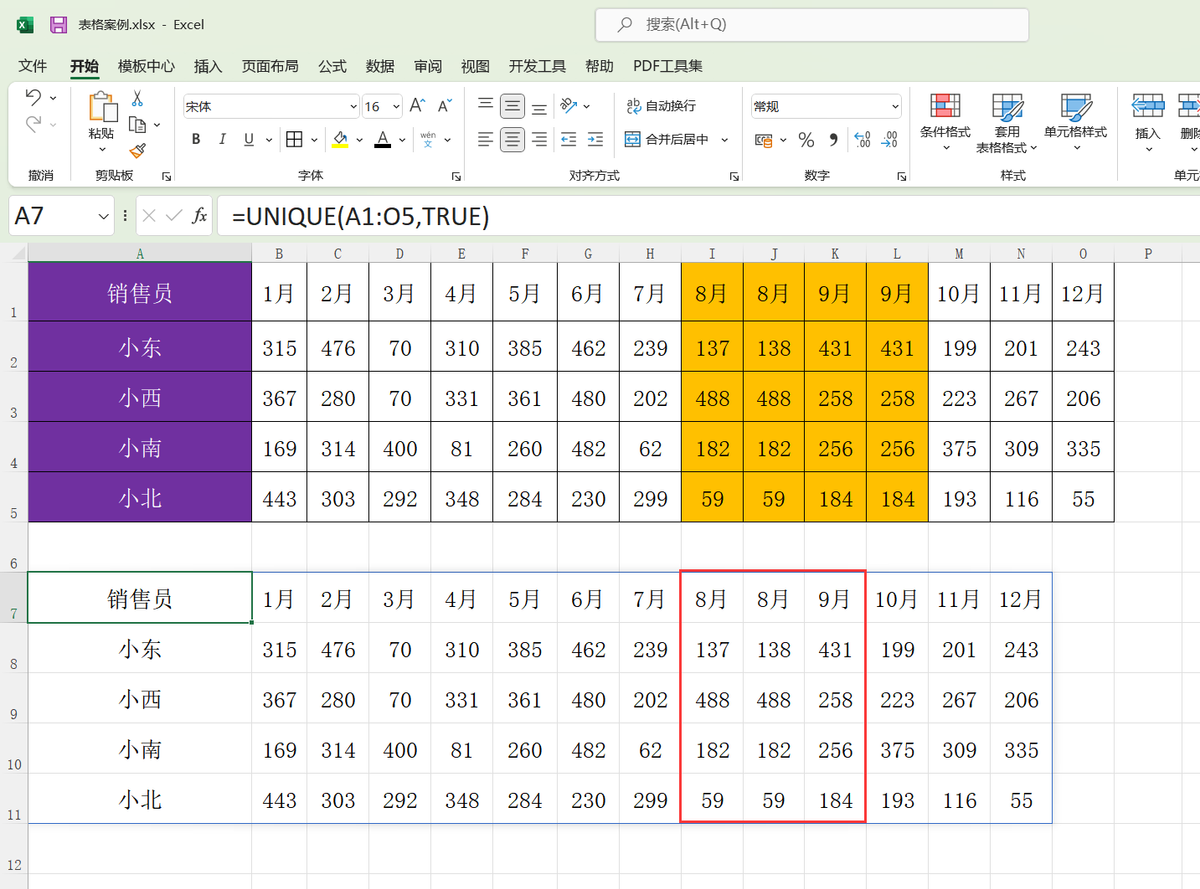Increase font size with larger A icon
This screenshot has width=1200, height=889.
pos(418,106)
